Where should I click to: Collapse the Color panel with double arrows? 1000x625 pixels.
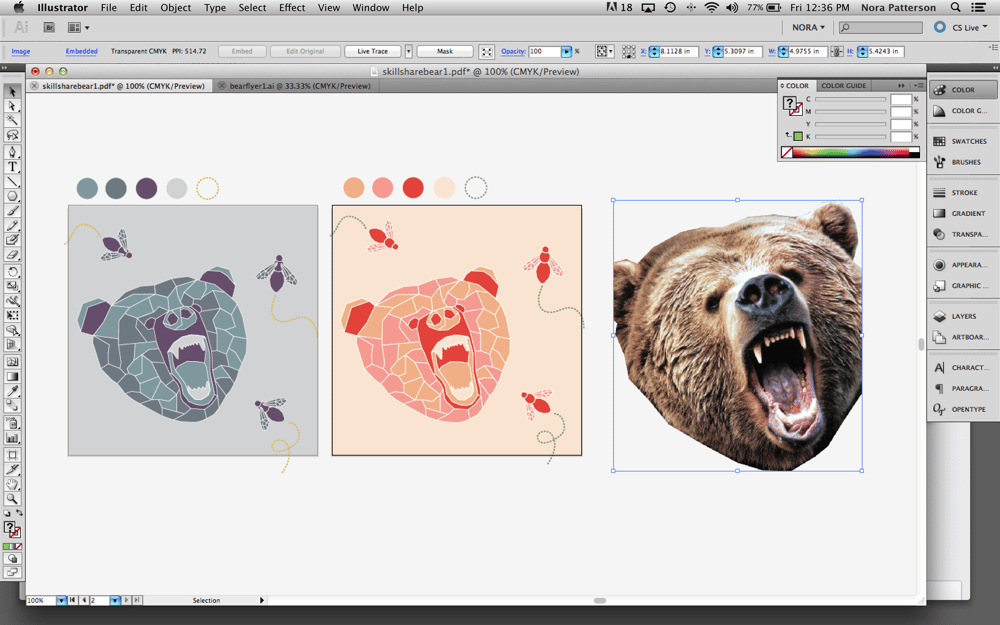point(901,85)
